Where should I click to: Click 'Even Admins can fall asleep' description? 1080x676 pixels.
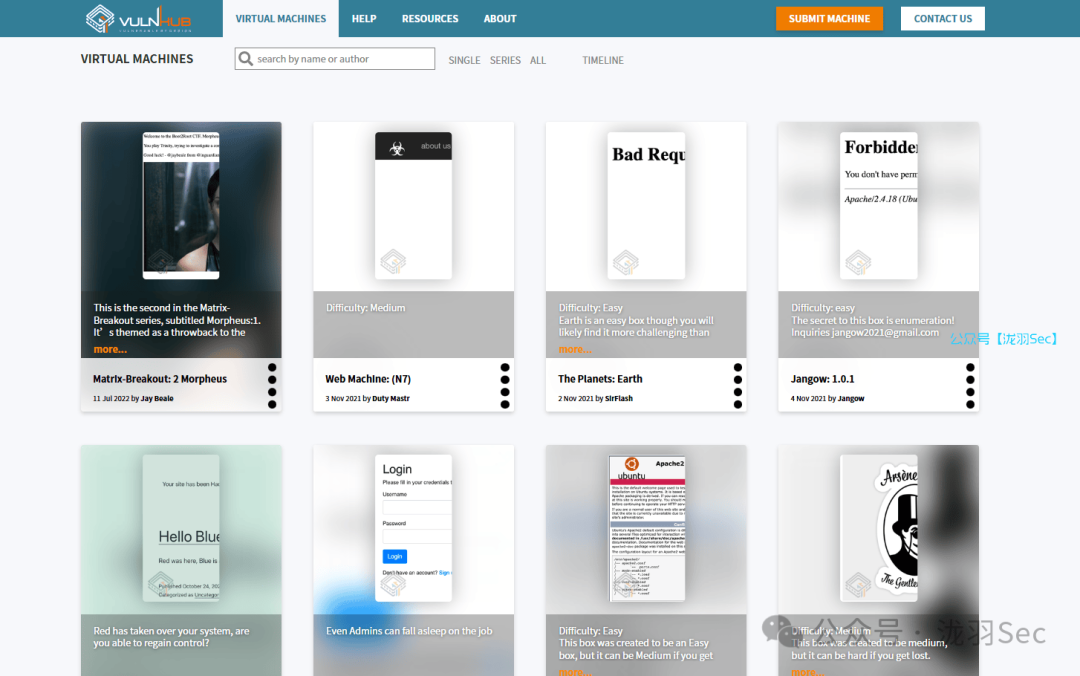point(409,631)
